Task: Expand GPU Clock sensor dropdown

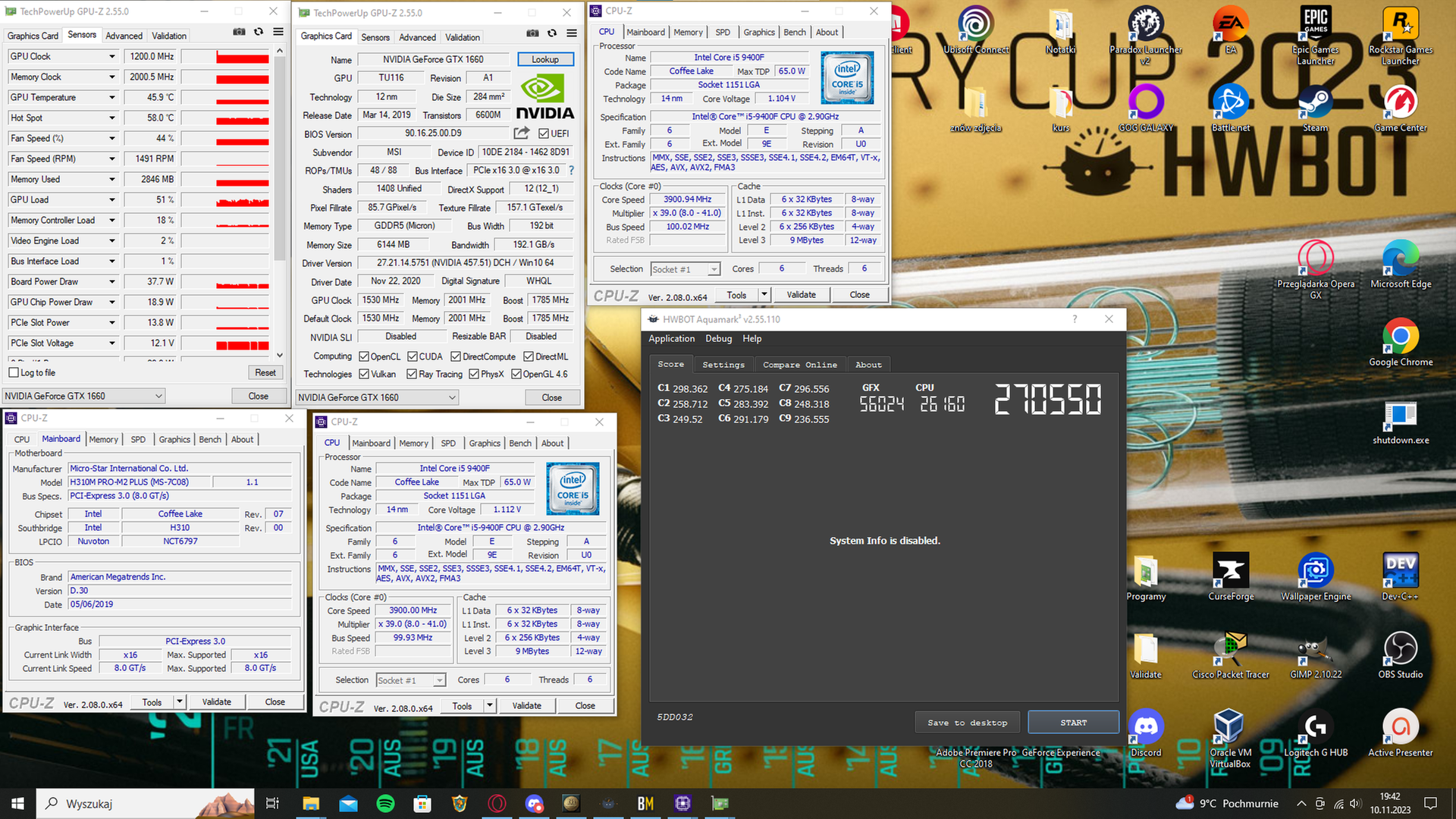Action: click(112, 57)
